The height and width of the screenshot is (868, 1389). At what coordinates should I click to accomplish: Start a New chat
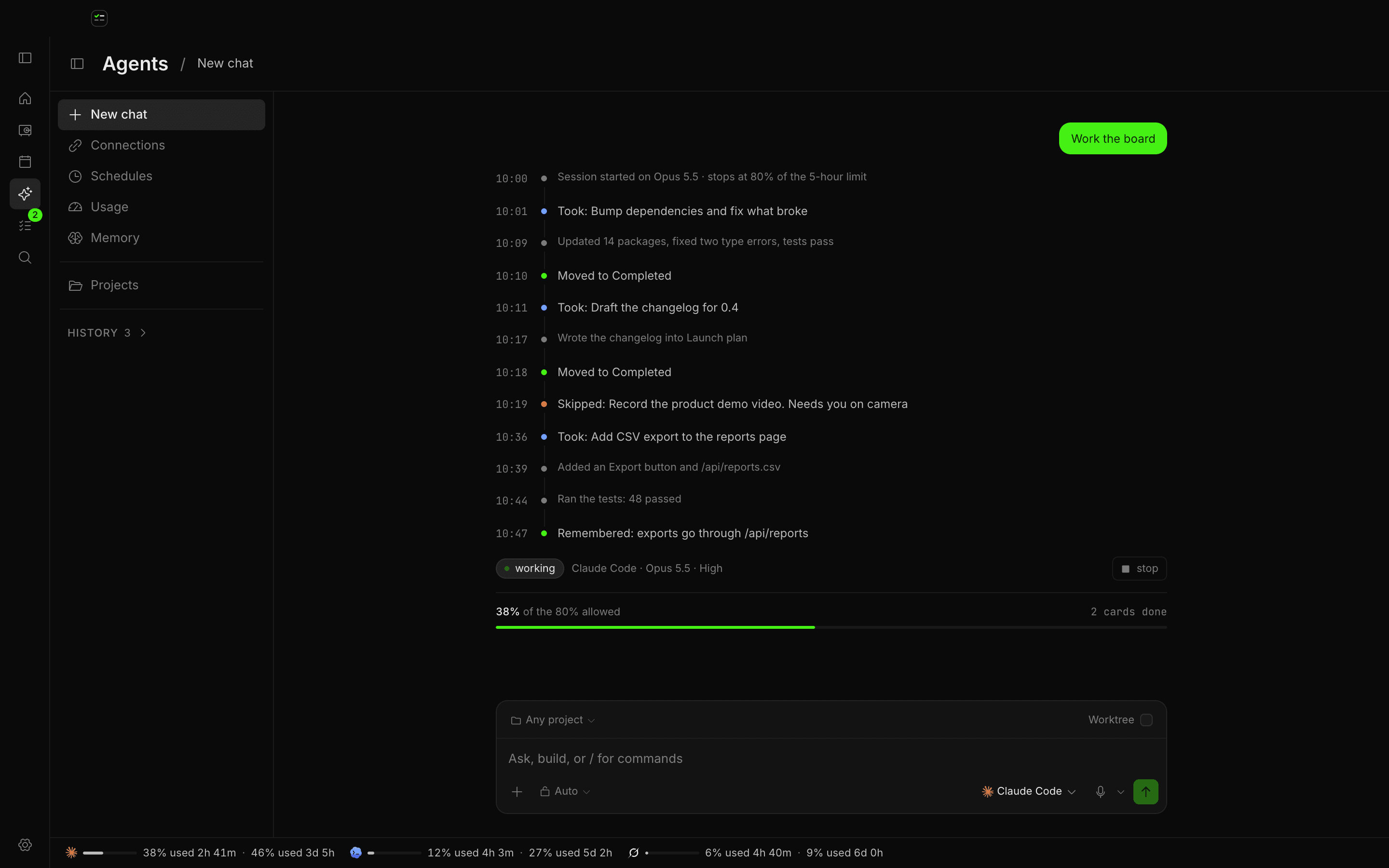click(x=161, y=115)
